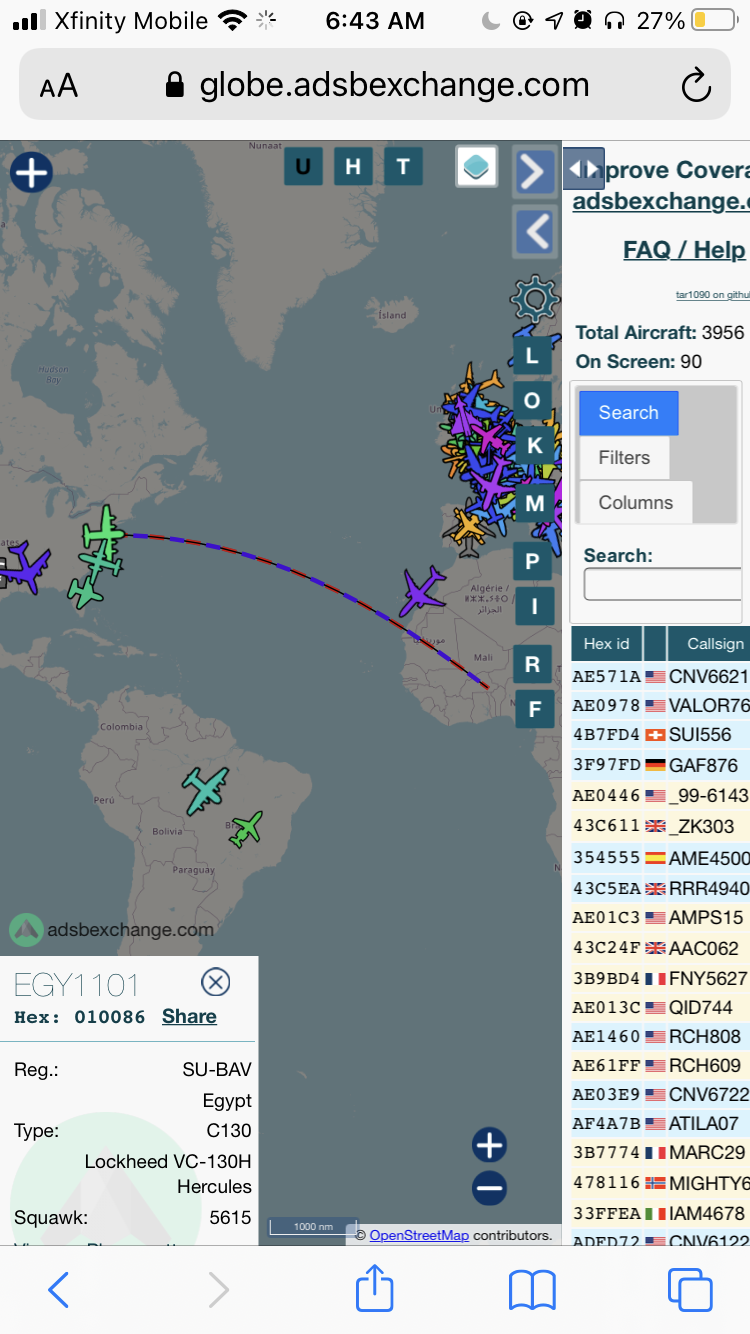This screenshot has width=750, height=1334.
Task: Select row AF4A7B ATILA07
Action: point(660,1123)
